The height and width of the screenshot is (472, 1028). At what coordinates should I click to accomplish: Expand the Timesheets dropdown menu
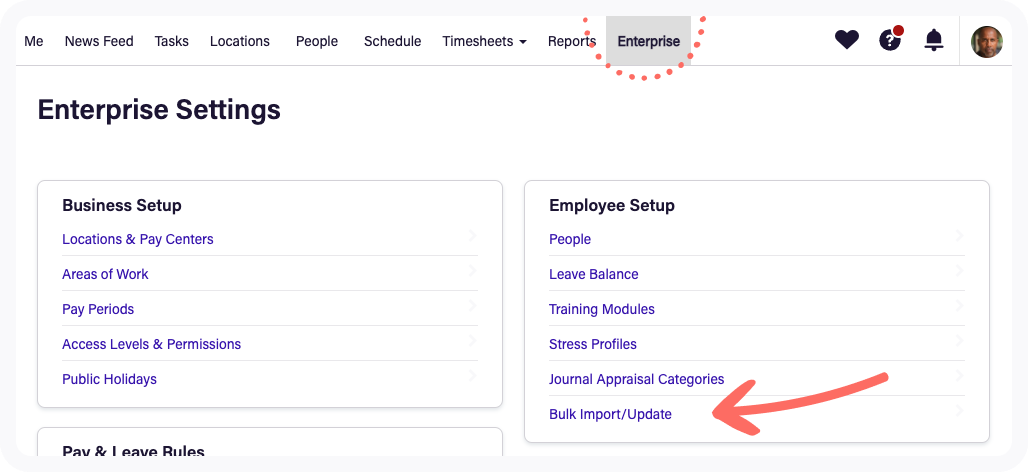pyautogui.click(x=484, y=41)
